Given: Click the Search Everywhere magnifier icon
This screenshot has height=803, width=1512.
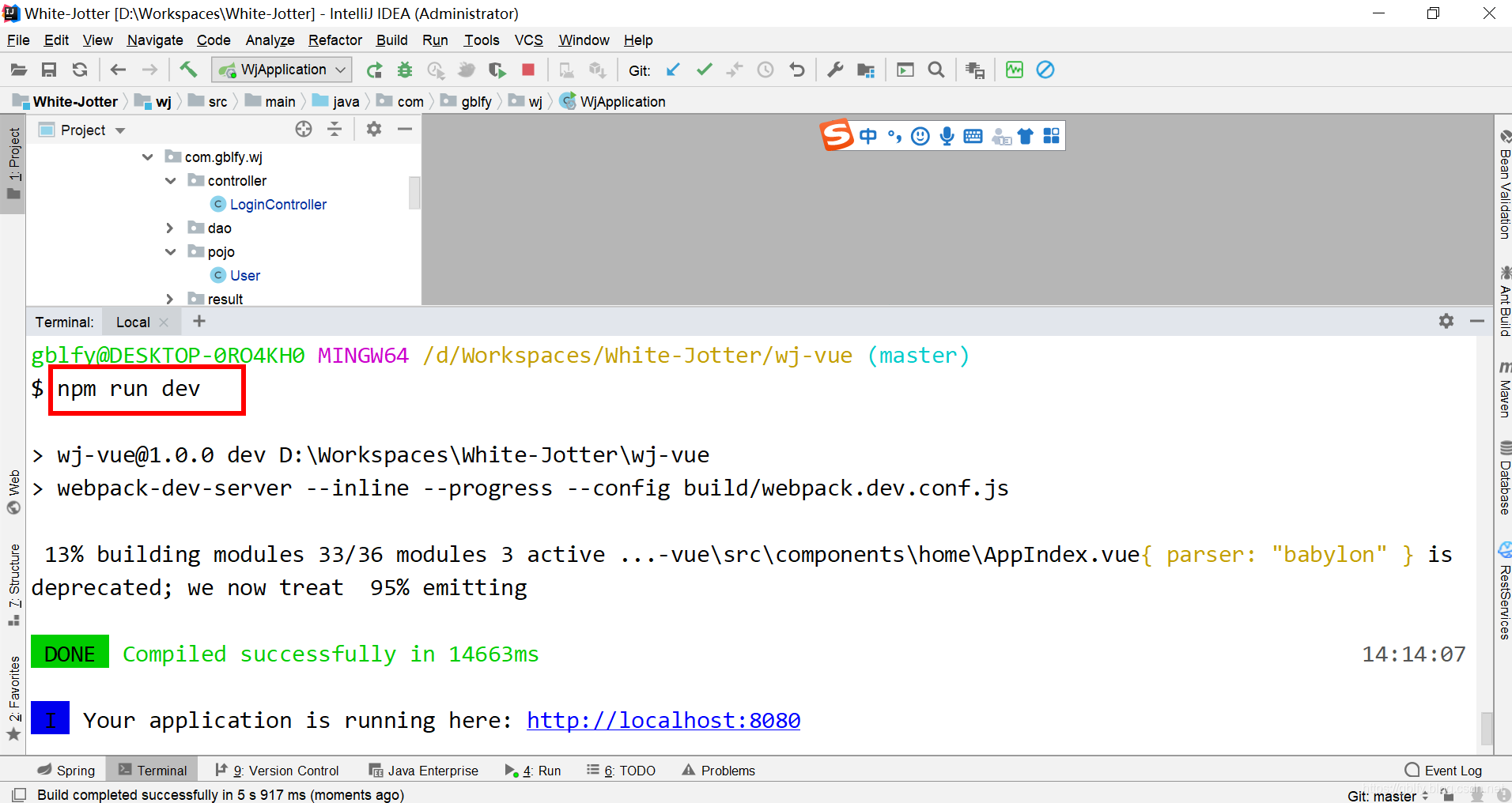Looking at the screenshot, I should (x=936, y=70).
